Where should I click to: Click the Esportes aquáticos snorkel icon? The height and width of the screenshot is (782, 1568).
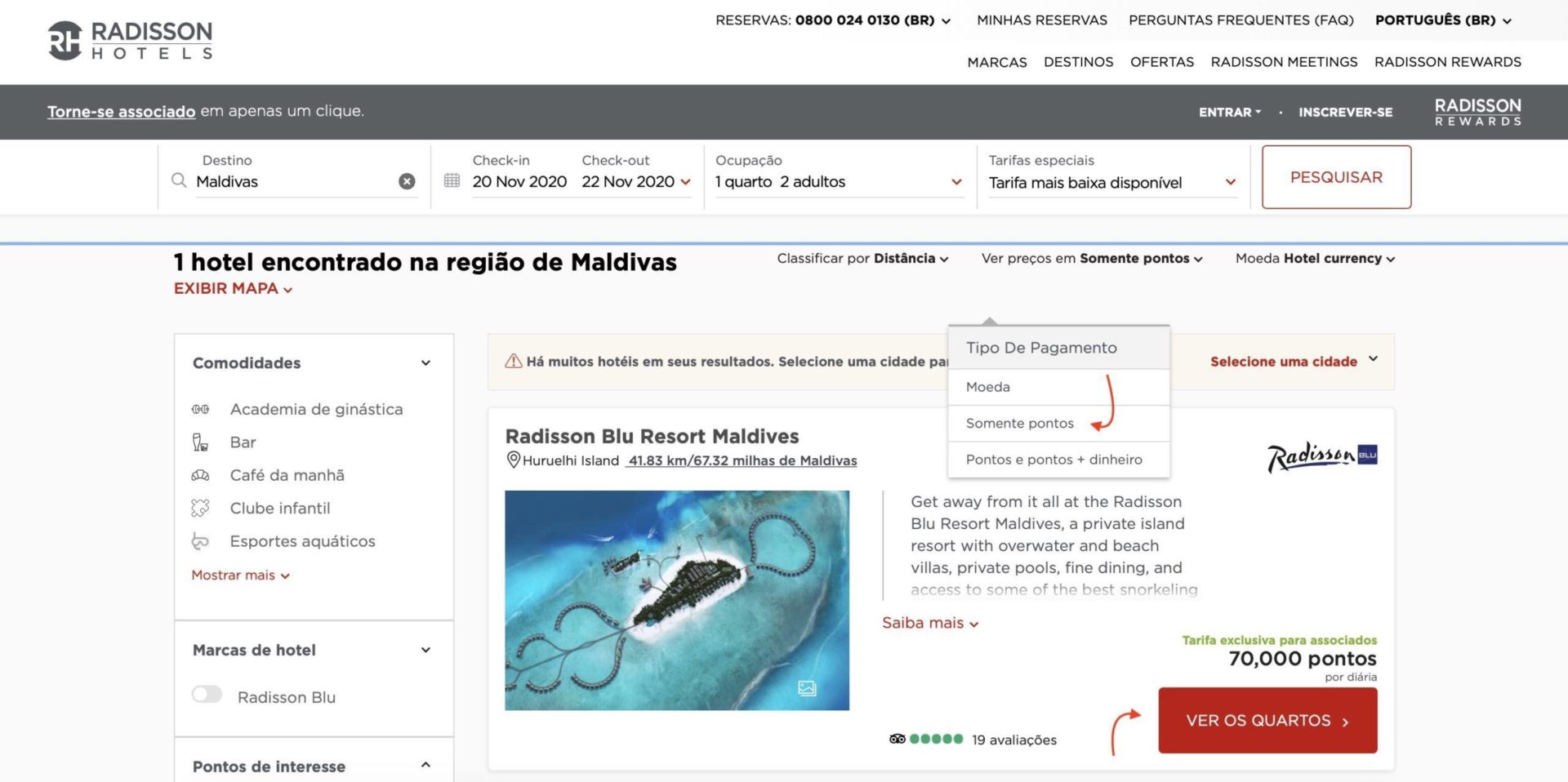[200, 541]
